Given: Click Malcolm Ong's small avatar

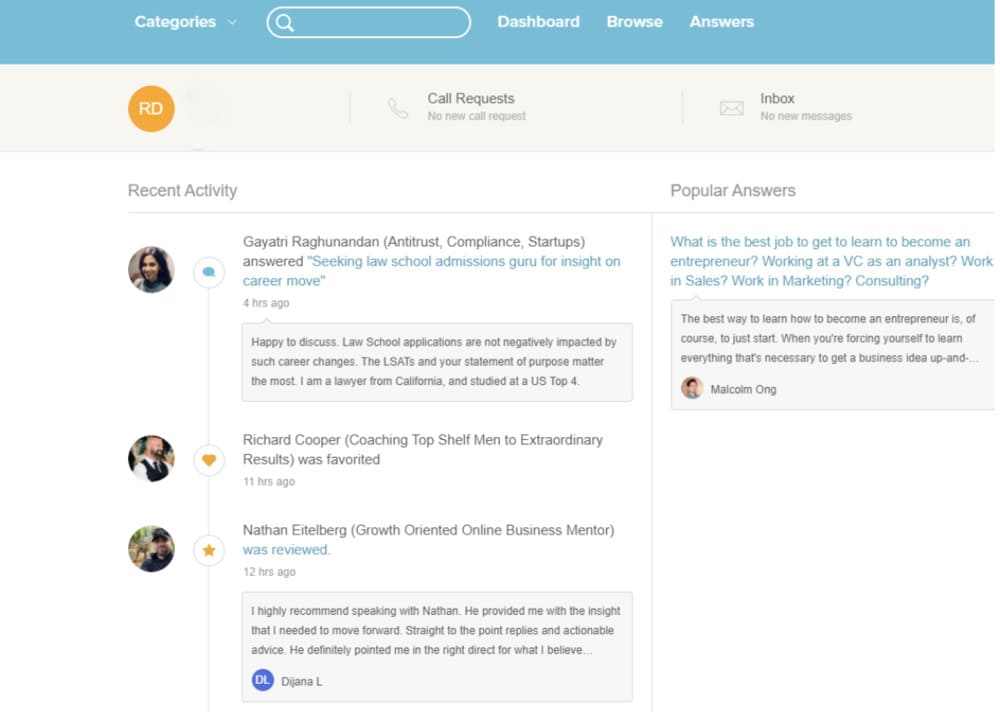Looking at the screenshot, I should [692, 388].
